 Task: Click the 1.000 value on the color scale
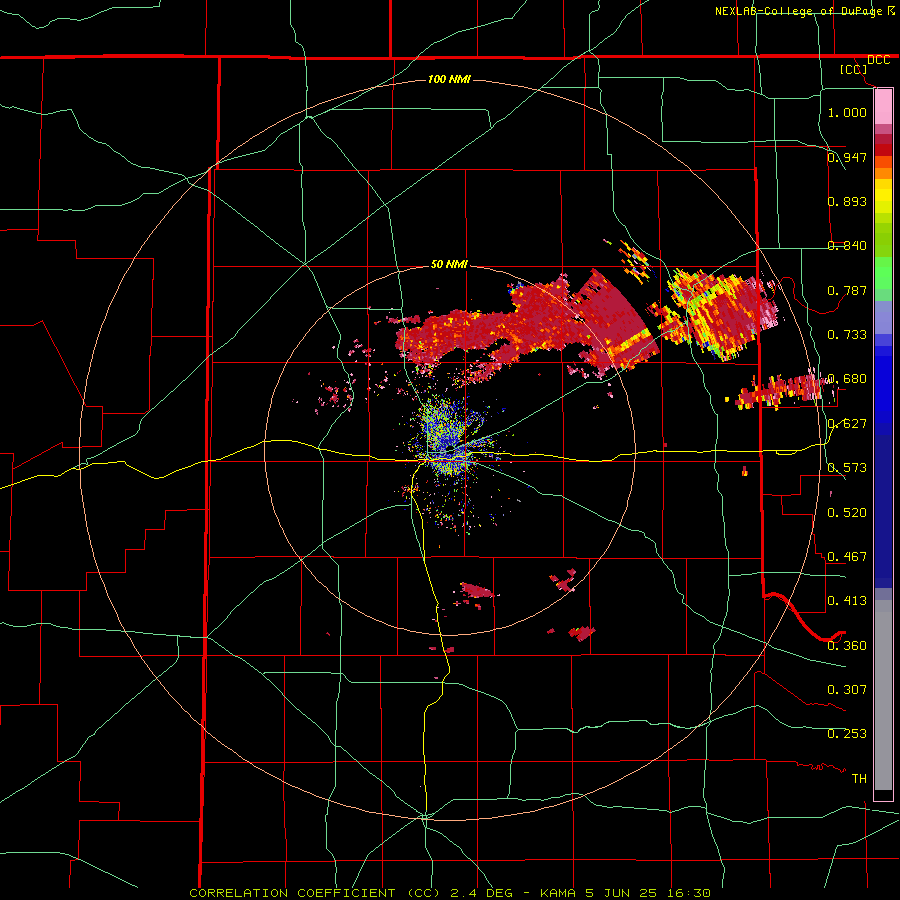(847, 112)
